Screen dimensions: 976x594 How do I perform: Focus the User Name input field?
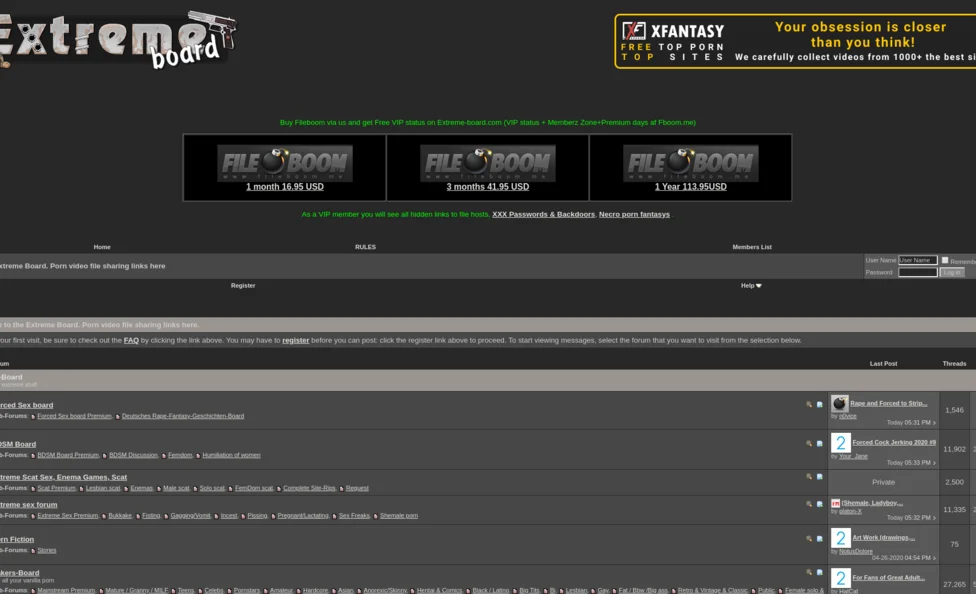point(917,260)
